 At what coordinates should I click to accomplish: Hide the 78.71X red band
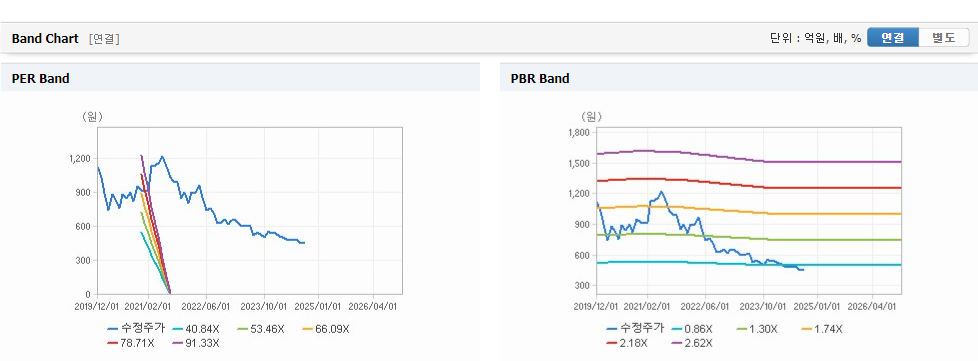[x=133, y=343]
